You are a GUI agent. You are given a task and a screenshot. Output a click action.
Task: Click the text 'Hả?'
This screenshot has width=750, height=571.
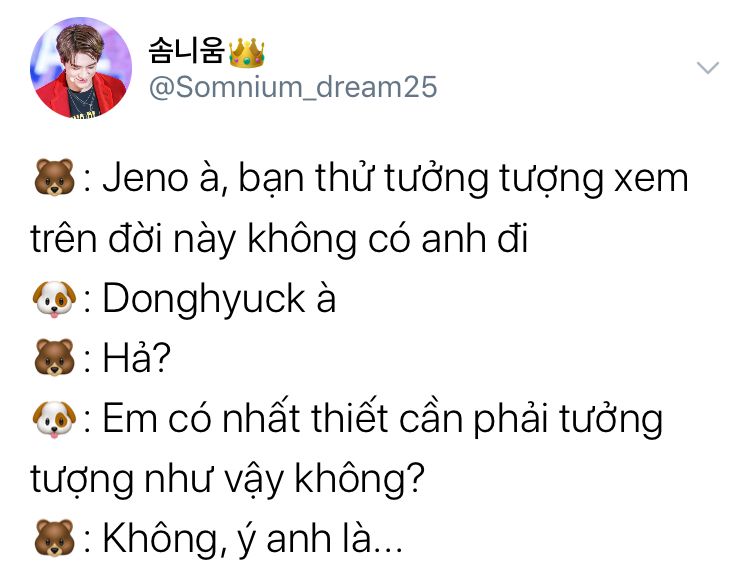(137, 358)
